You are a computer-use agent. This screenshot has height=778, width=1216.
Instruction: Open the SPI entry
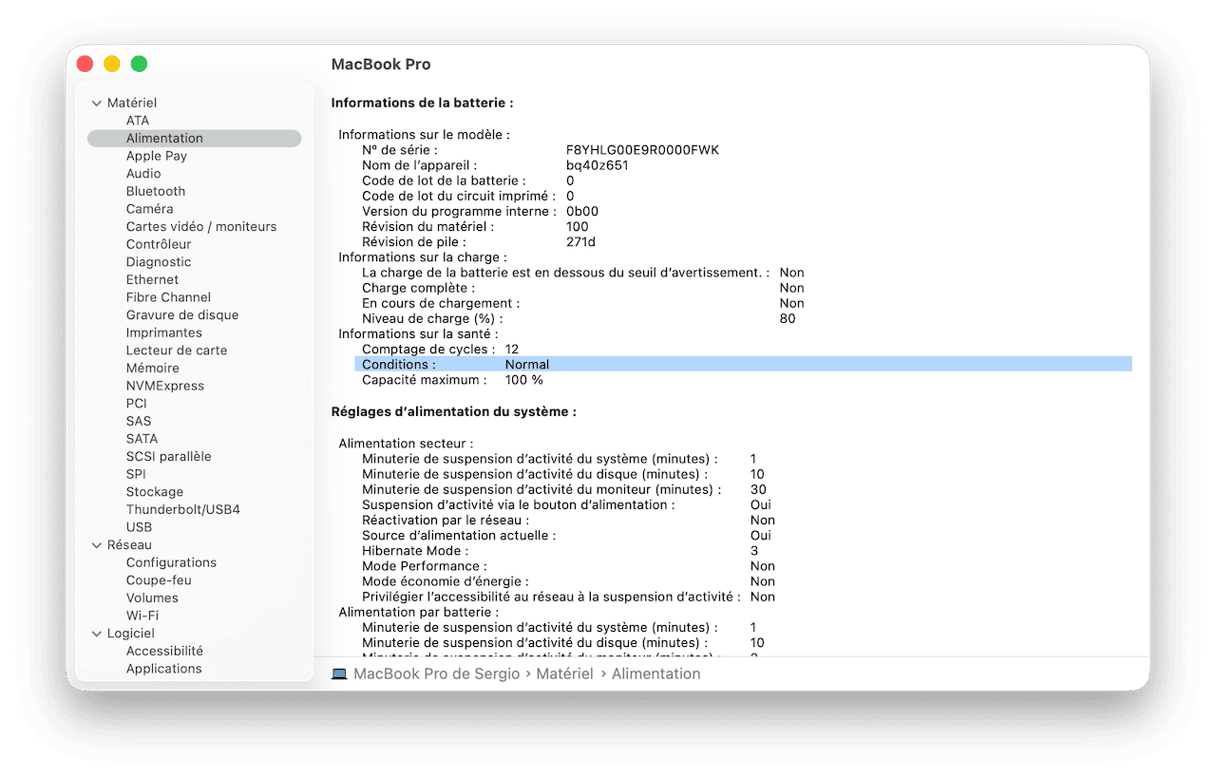pyautogui.click(x=136, y=474)
